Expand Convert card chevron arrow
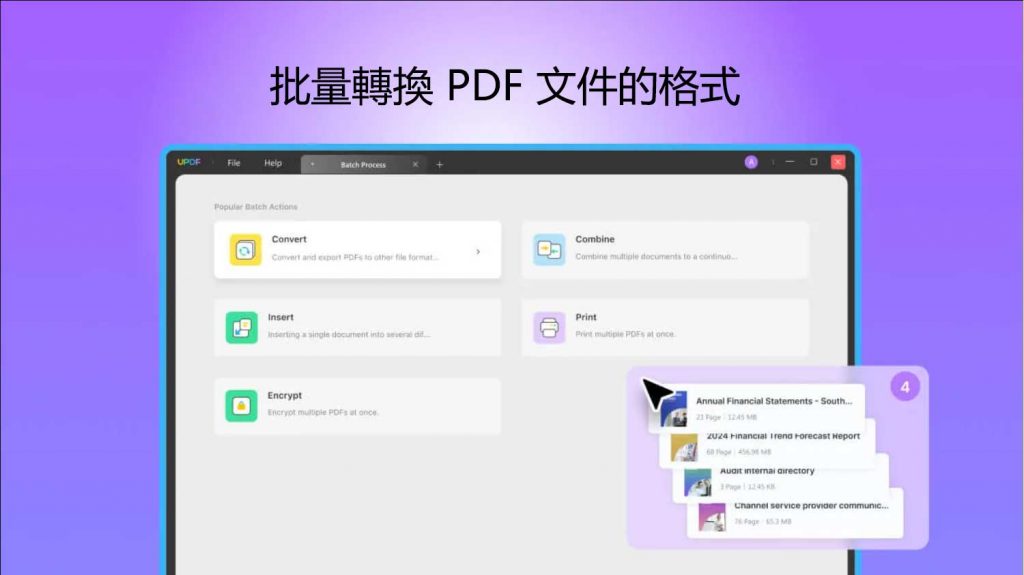 [478, 252]
